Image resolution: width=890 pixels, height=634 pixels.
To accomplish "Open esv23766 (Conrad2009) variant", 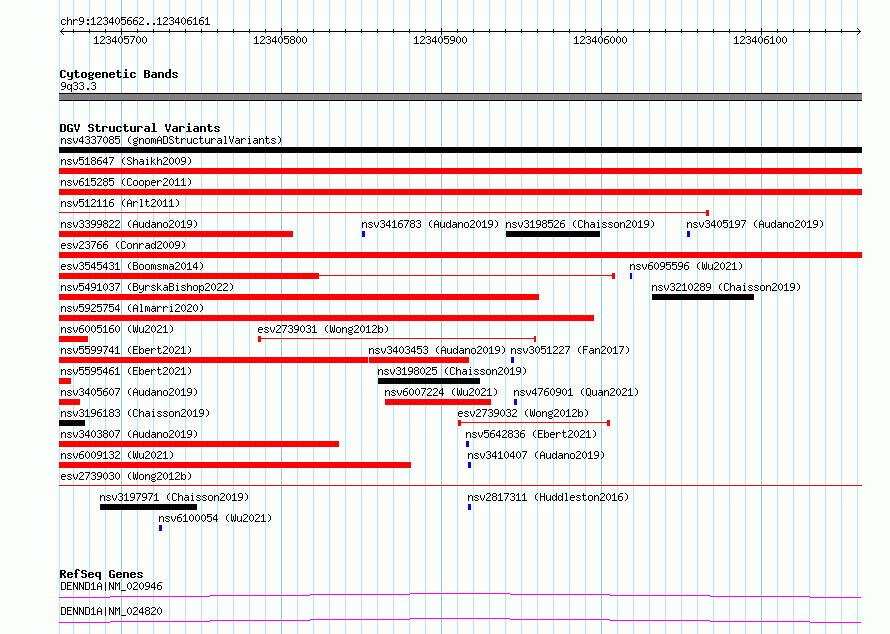I will point(460,255).
